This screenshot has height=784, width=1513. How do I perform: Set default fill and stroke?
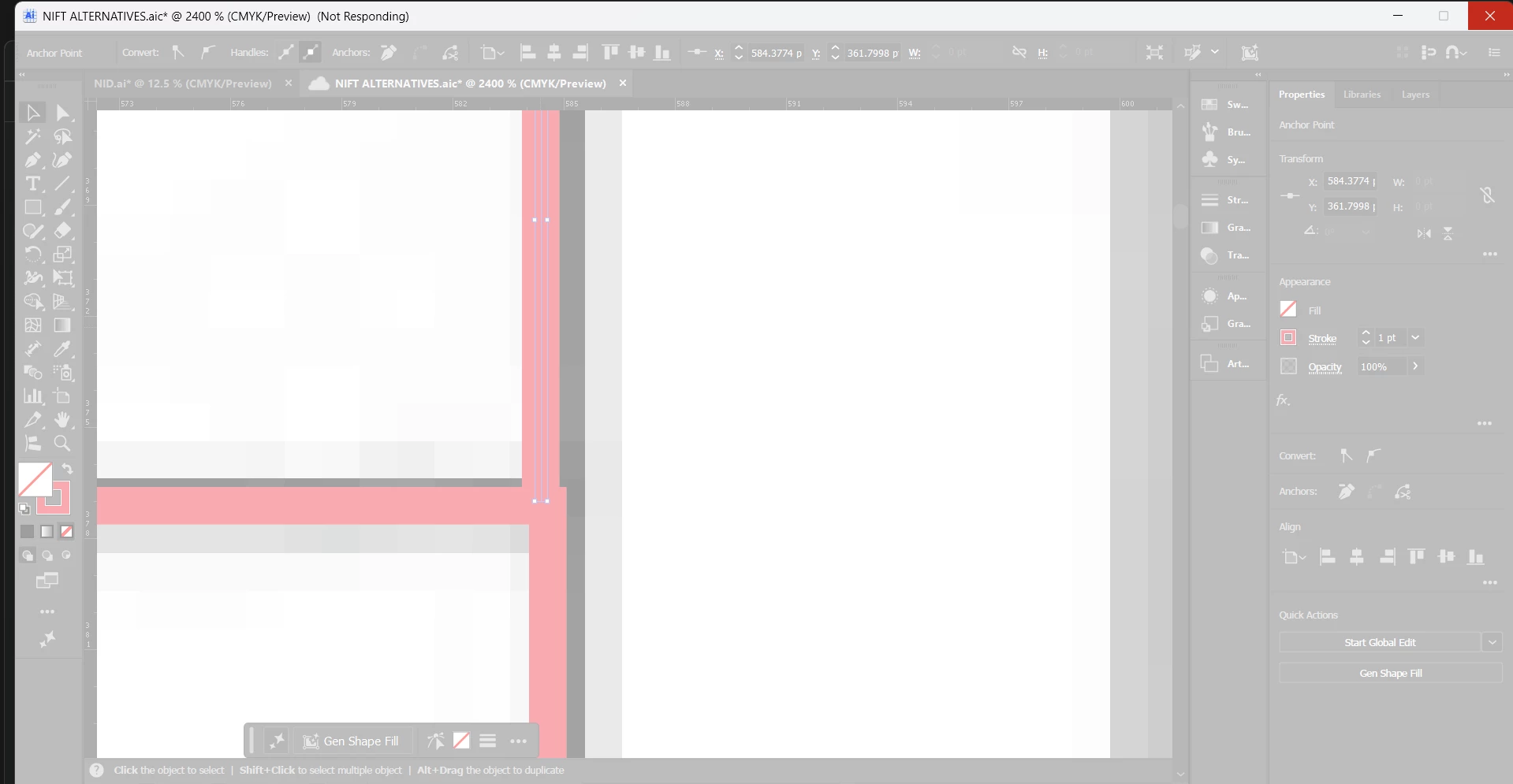coord(24,509)
